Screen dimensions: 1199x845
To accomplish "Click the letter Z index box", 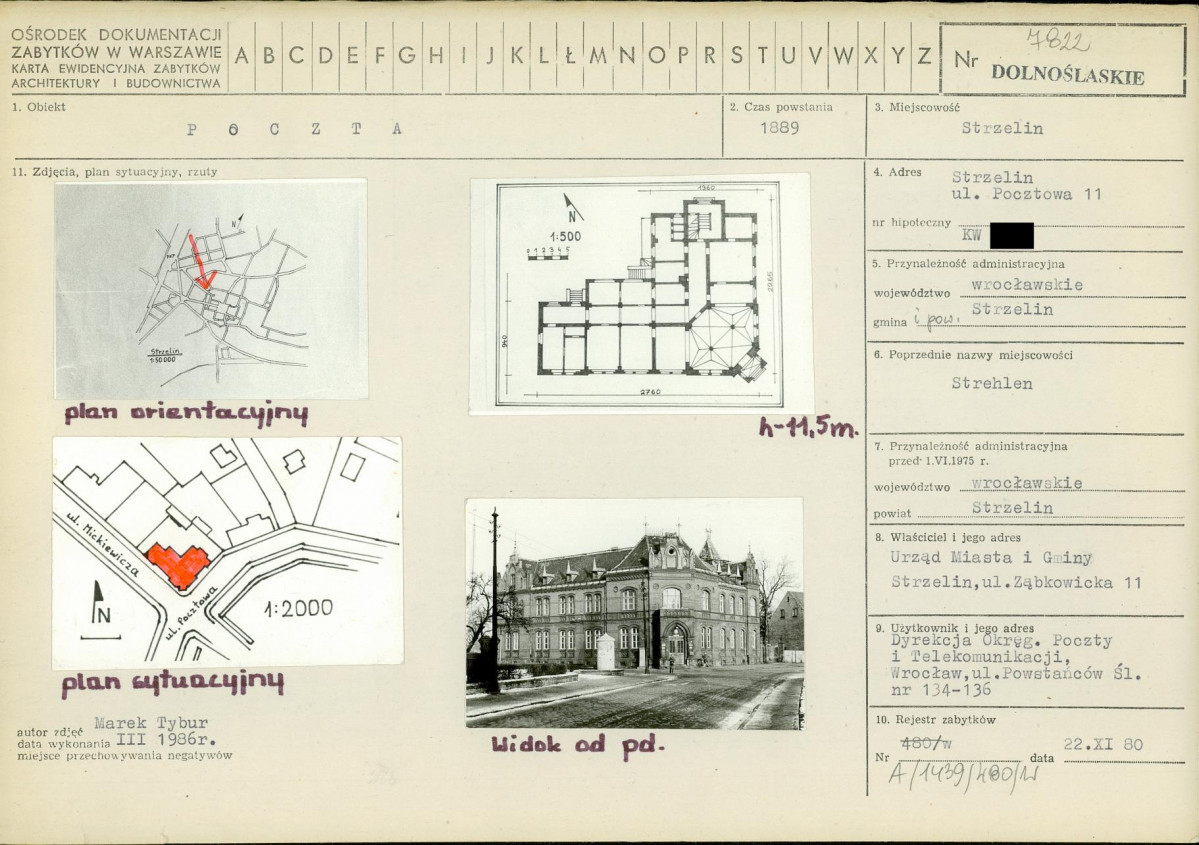I will pos(924,56).
